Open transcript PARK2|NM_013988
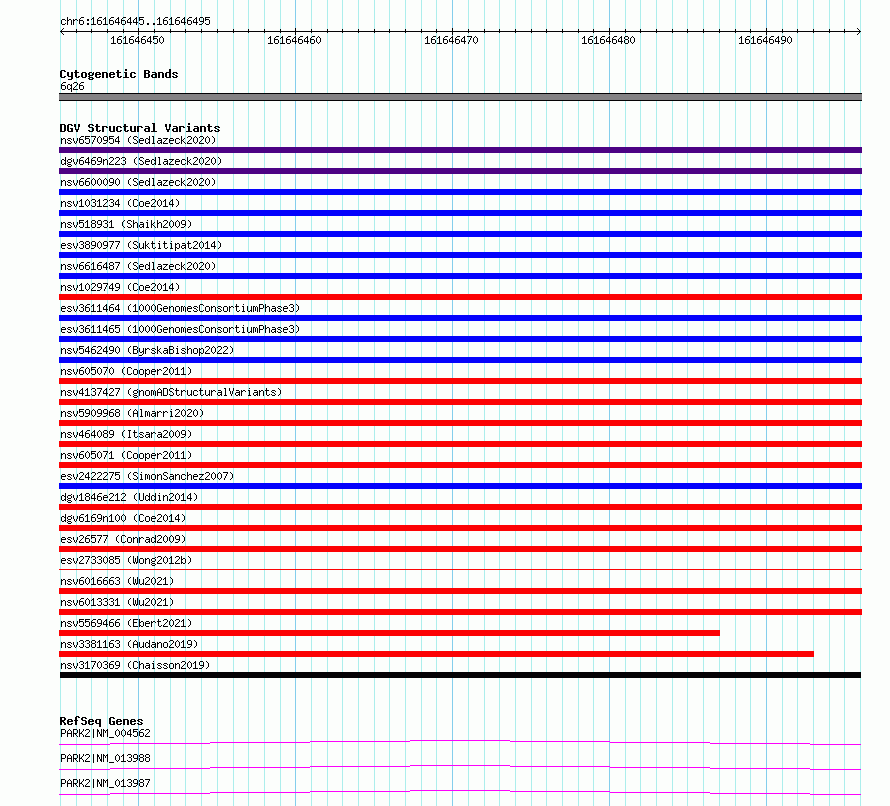This screenshot has height=806, width=890. (105, 758)
